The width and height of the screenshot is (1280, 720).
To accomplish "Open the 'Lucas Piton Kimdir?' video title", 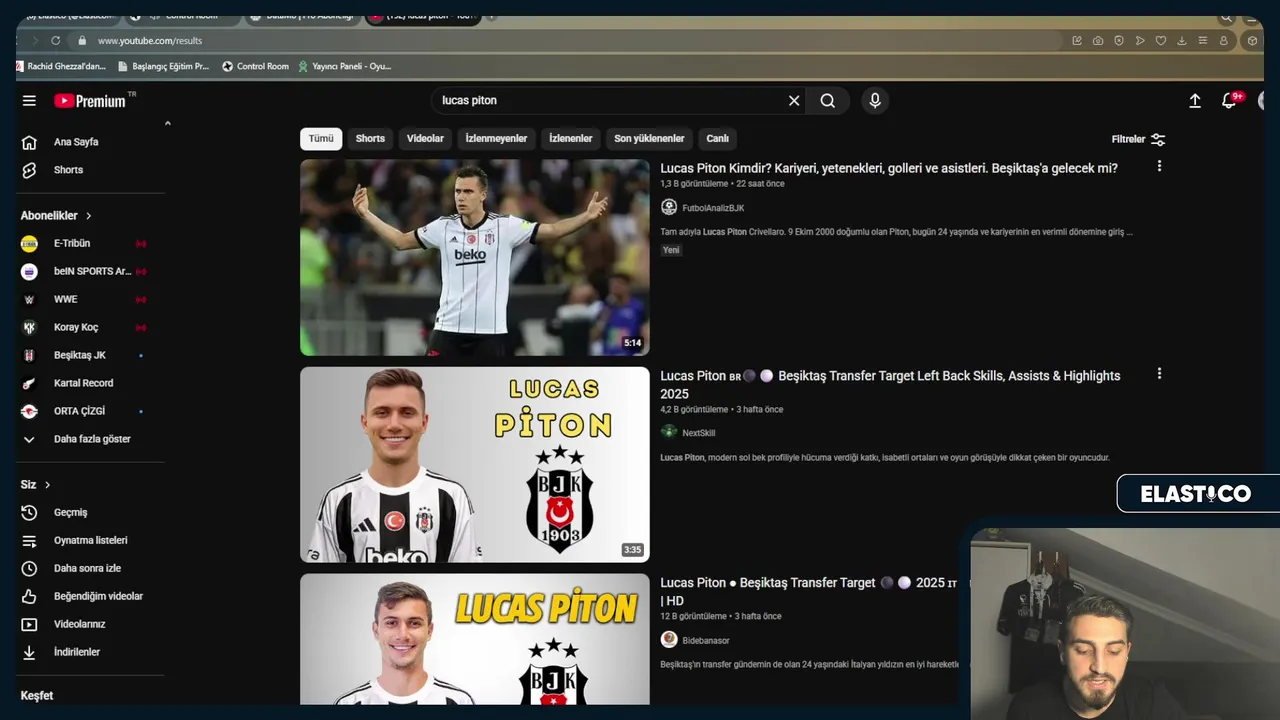I will (x=889, y=168).
